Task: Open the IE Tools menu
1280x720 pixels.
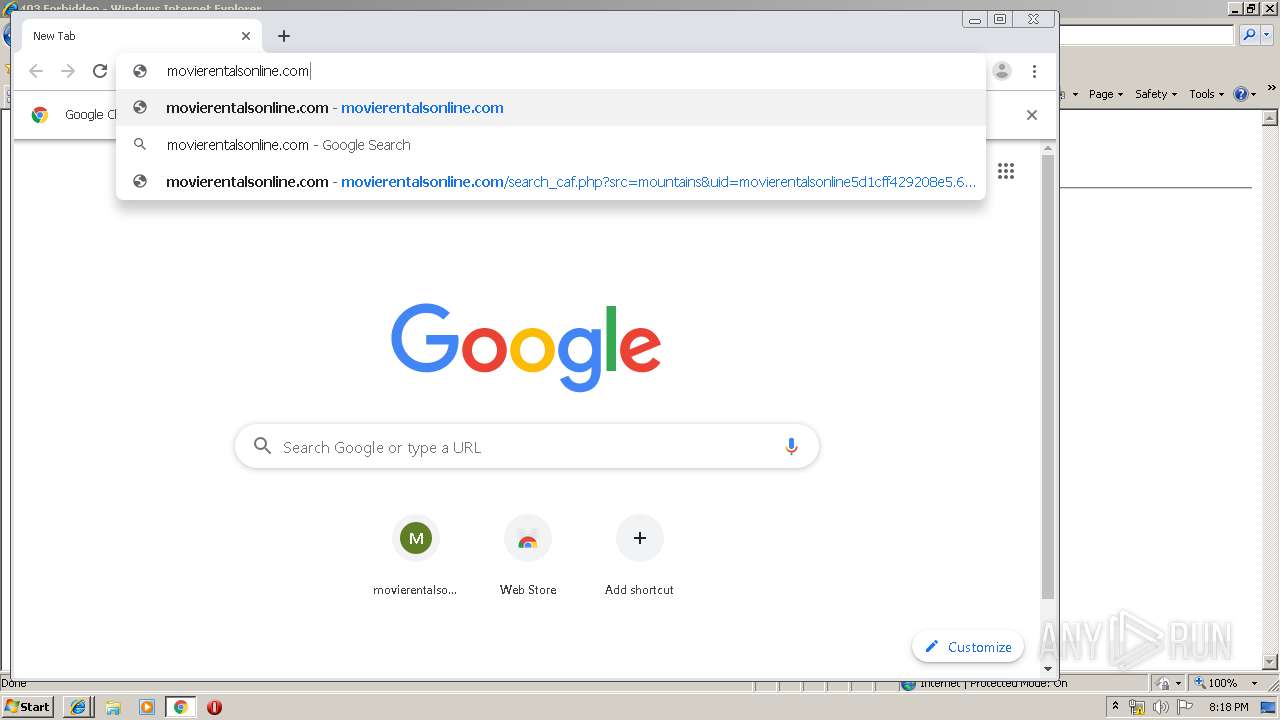Action: (x=1206, y=94)
